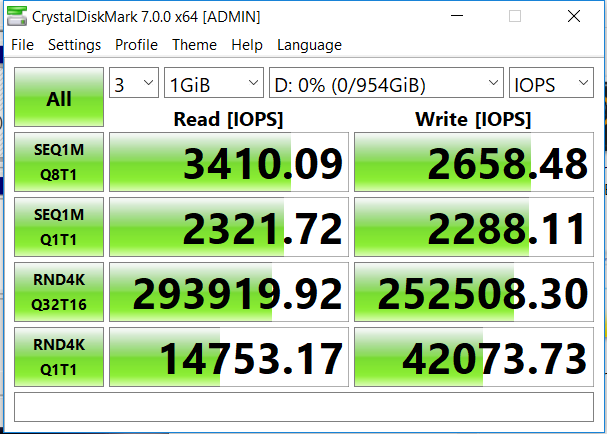Open the Profile menu
This screenshot has width=607, height=434.
pos(136,45)
